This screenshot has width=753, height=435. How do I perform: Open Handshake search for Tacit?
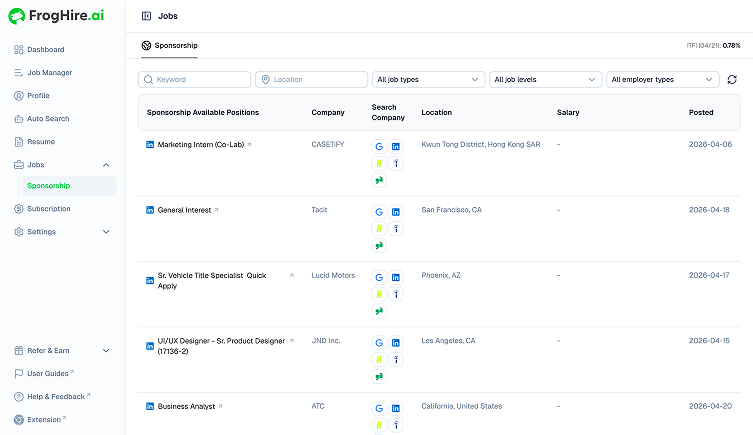pos(379,229)
